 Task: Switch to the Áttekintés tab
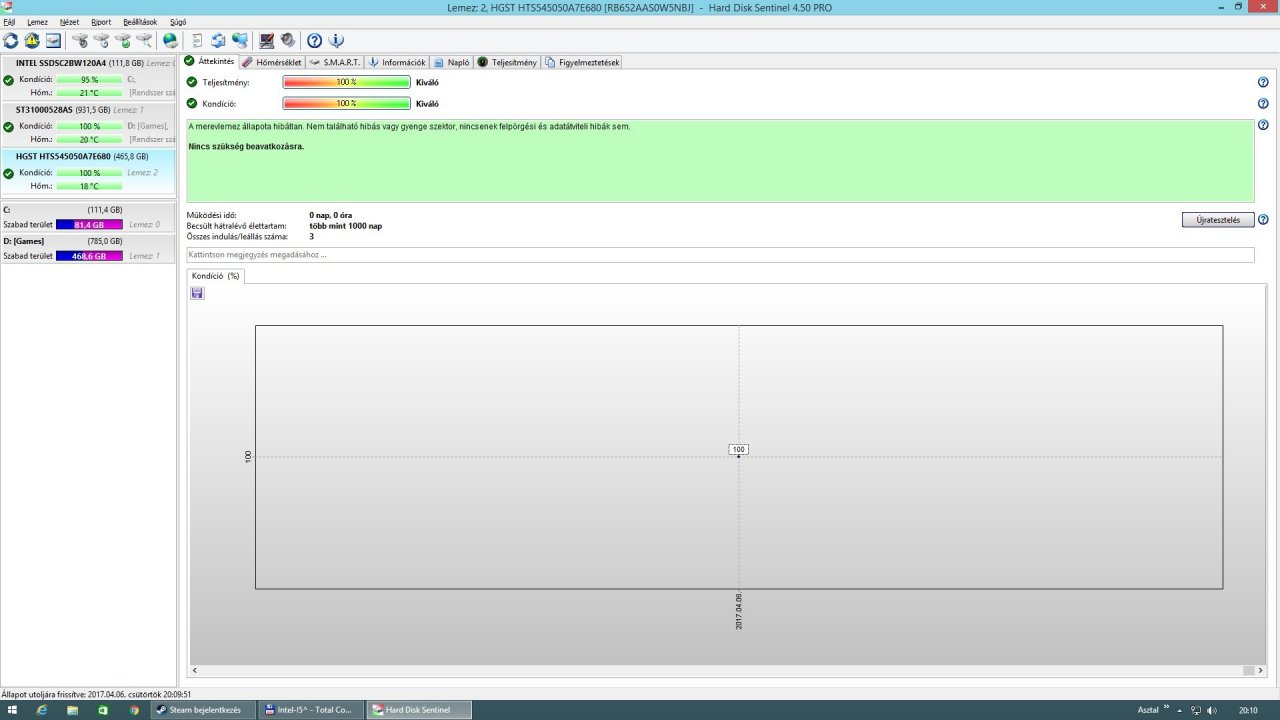[209, 61]
